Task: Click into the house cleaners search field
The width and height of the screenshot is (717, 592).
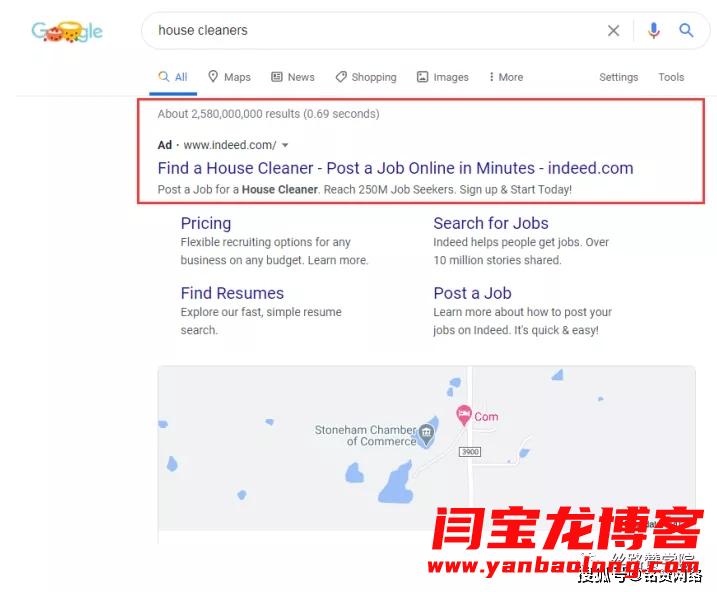Action: [x=375, y=31]
